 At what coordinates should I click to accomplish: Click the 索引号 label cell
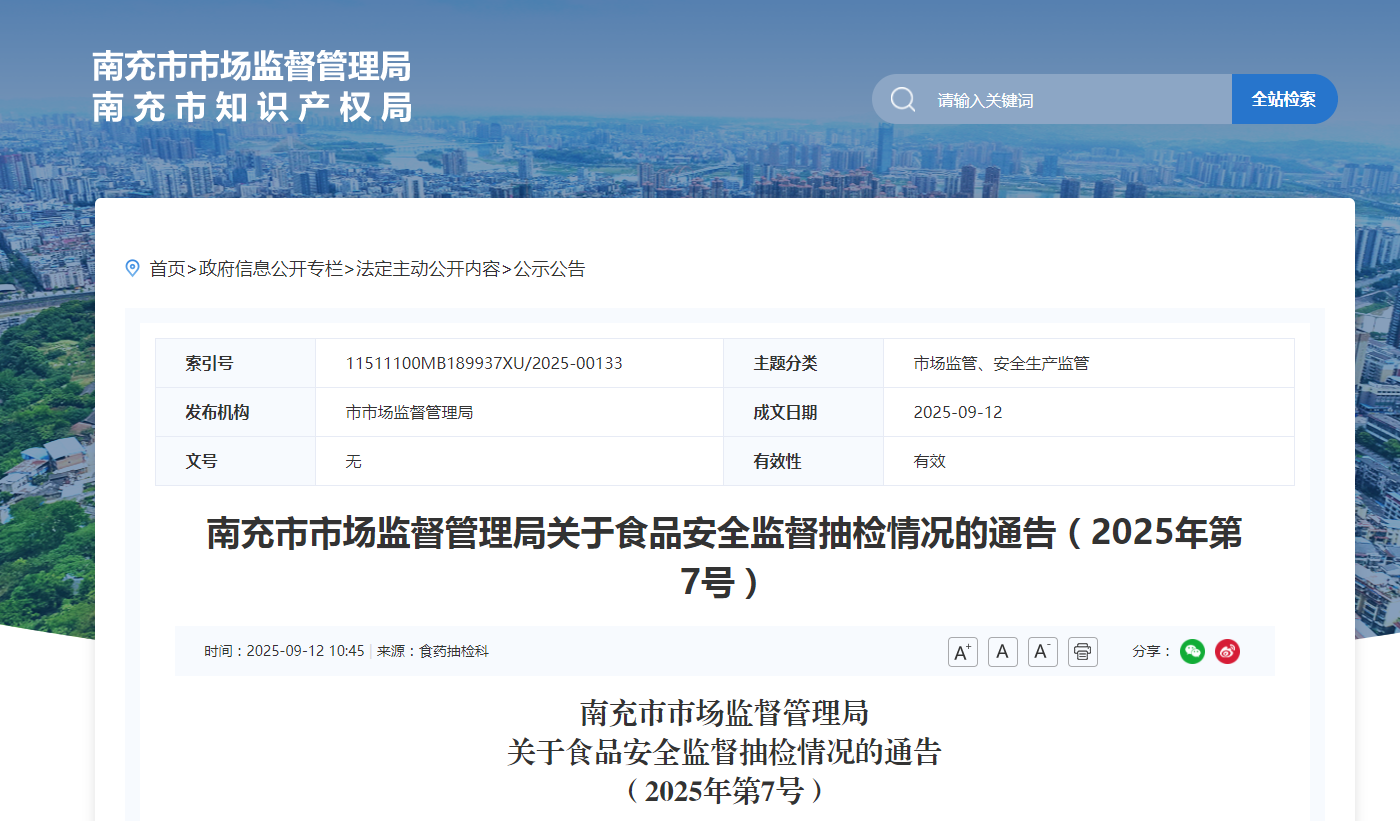click(236, 363)
